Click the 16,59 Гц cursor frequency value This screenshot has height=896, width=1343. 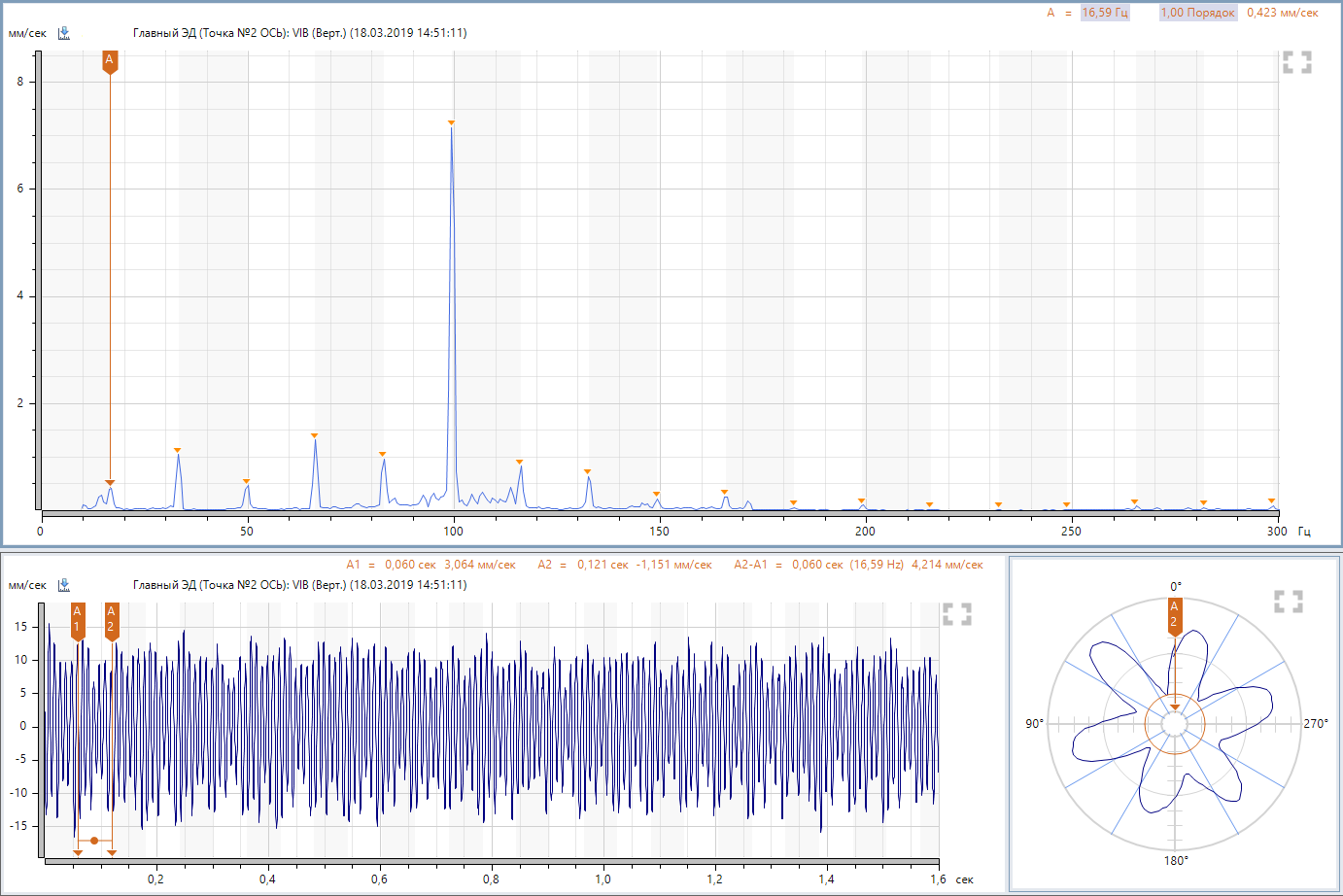click(1105, 13)
